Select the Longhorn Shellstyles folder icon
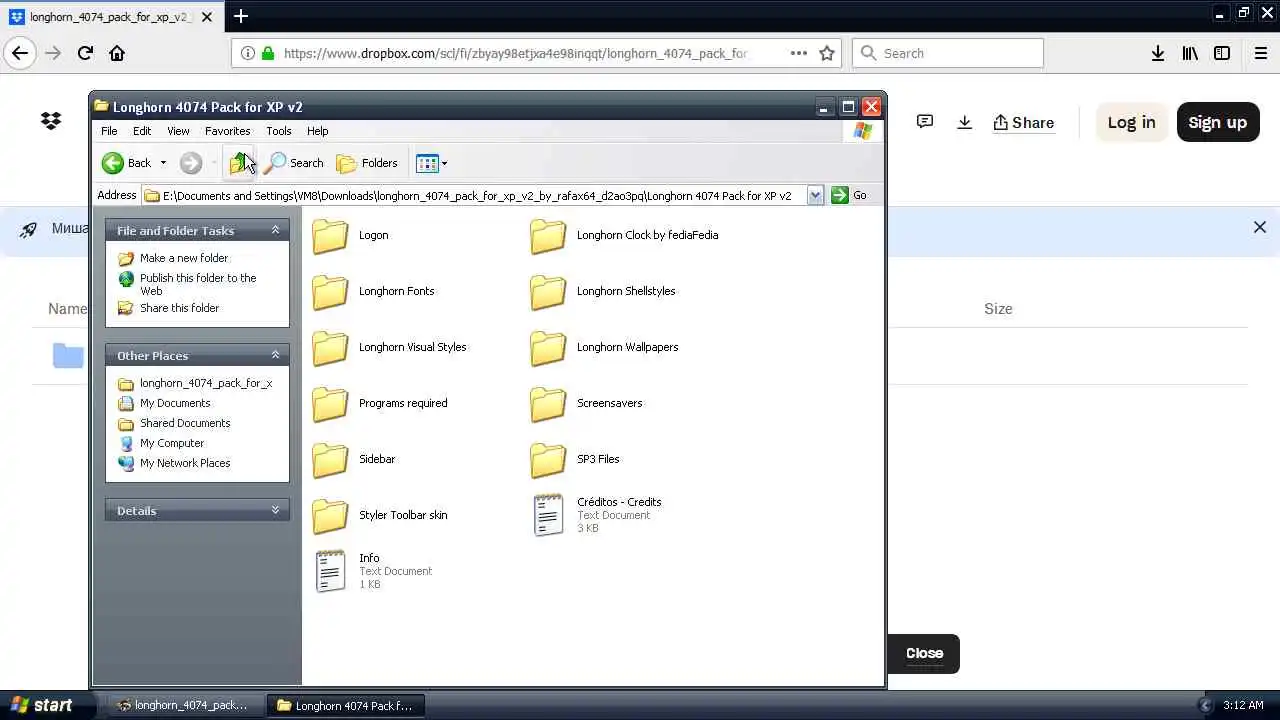Image resolution: width=1280 pixels, height=720 pixels. point(548,292)
